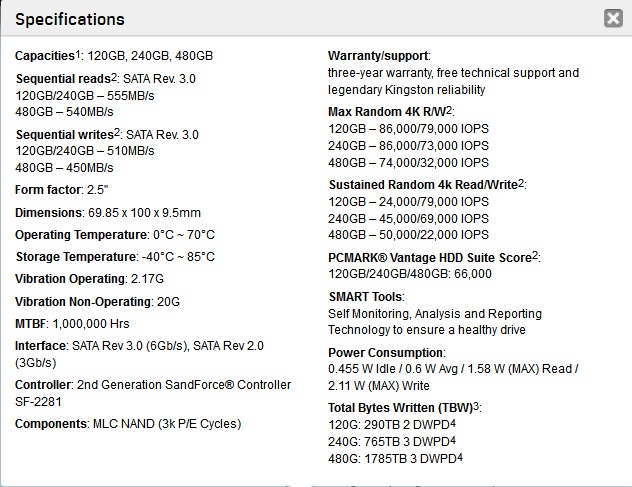Select the Storage Temperature label
This screenshot has width=632, height=487.
[x=75, y=257]
